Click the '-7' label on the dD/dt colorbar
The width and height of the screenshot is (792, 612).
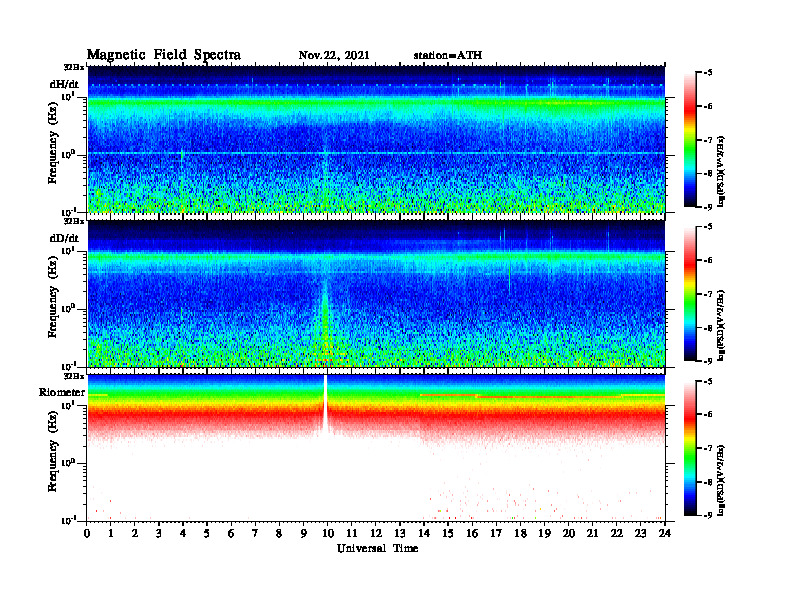708,294
